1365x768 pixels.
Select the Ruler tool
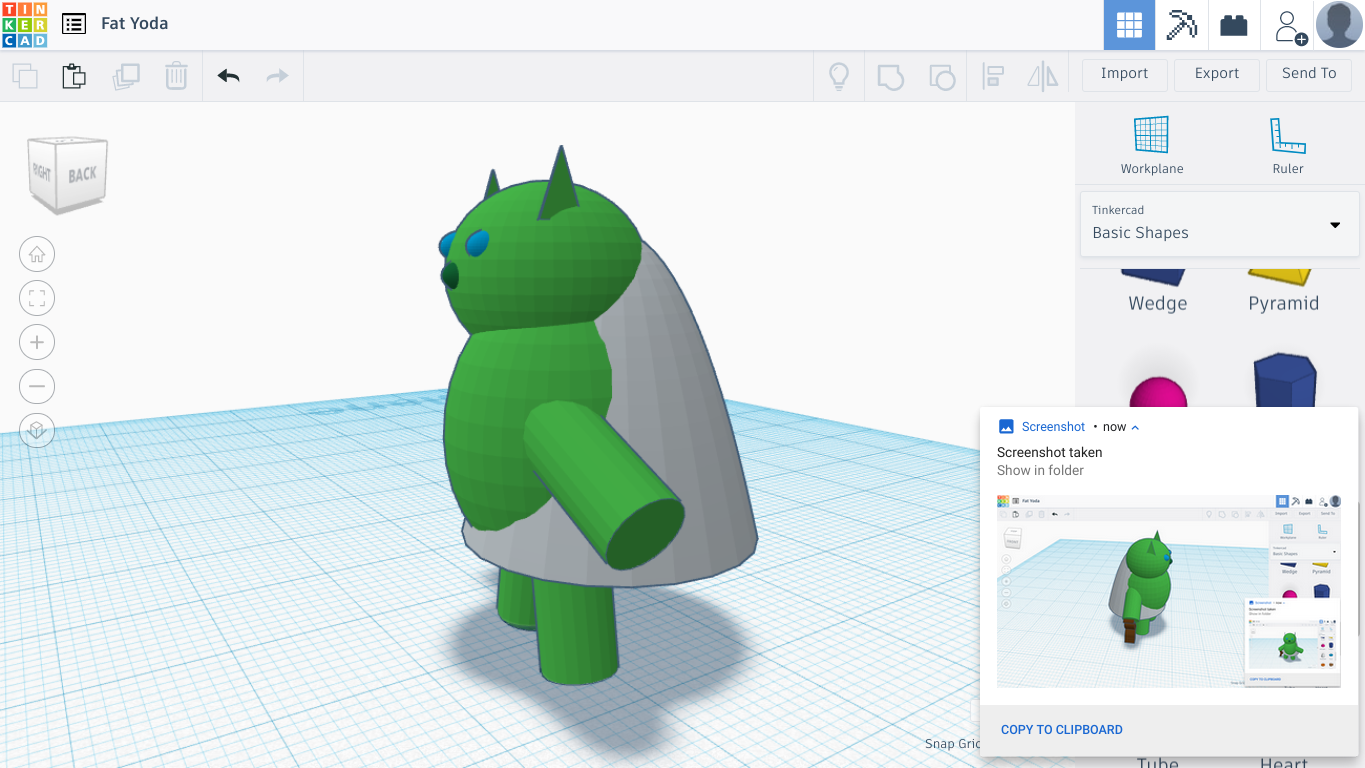[1288, 145]
